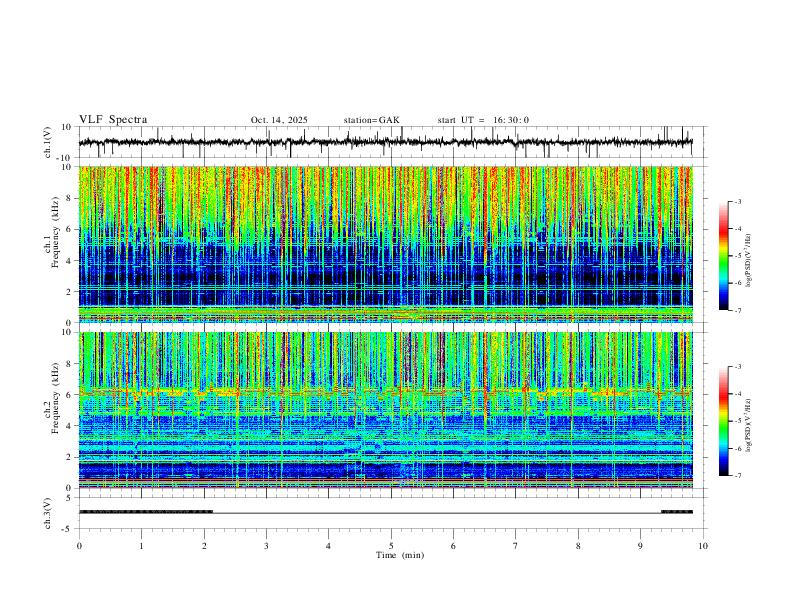Click time axis tick label "5"

pyautogui.click(x=391, y=546)
